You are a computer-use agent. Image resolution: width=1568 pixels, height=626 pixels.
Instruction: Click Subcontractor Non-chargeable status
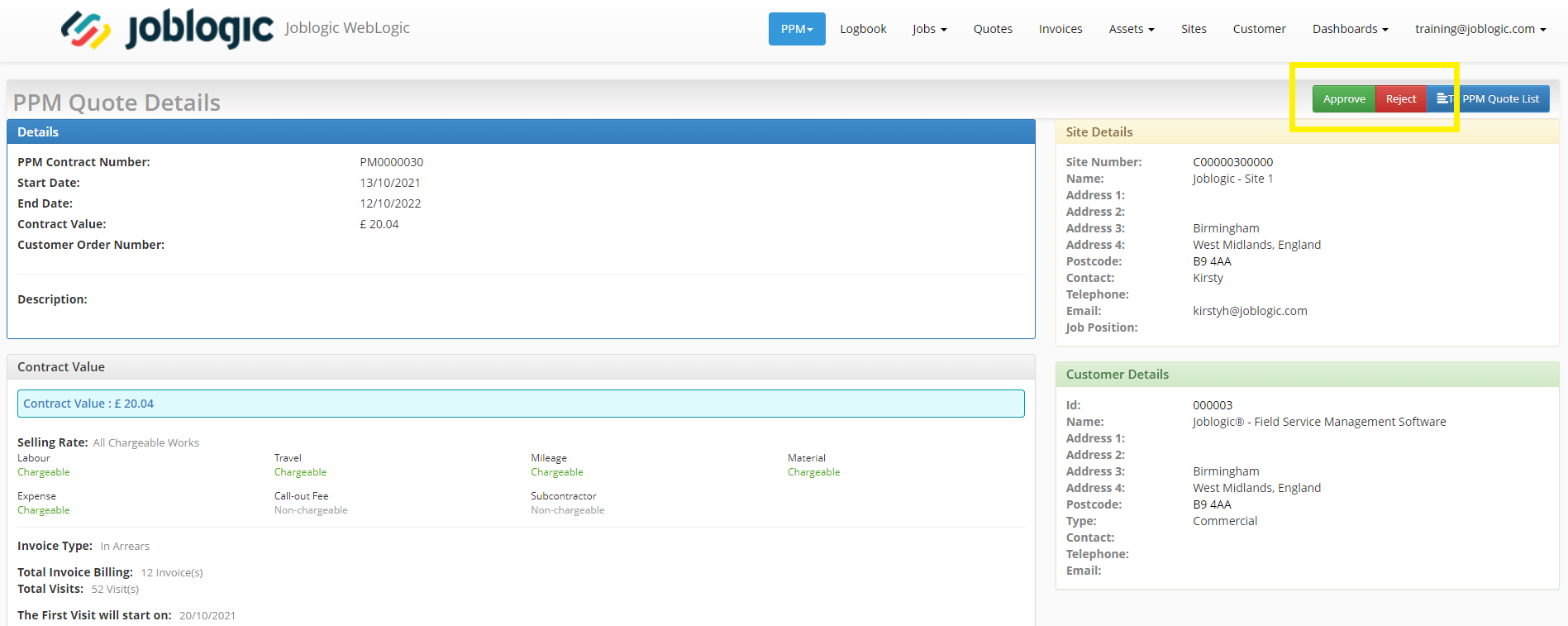pos(568,510)
